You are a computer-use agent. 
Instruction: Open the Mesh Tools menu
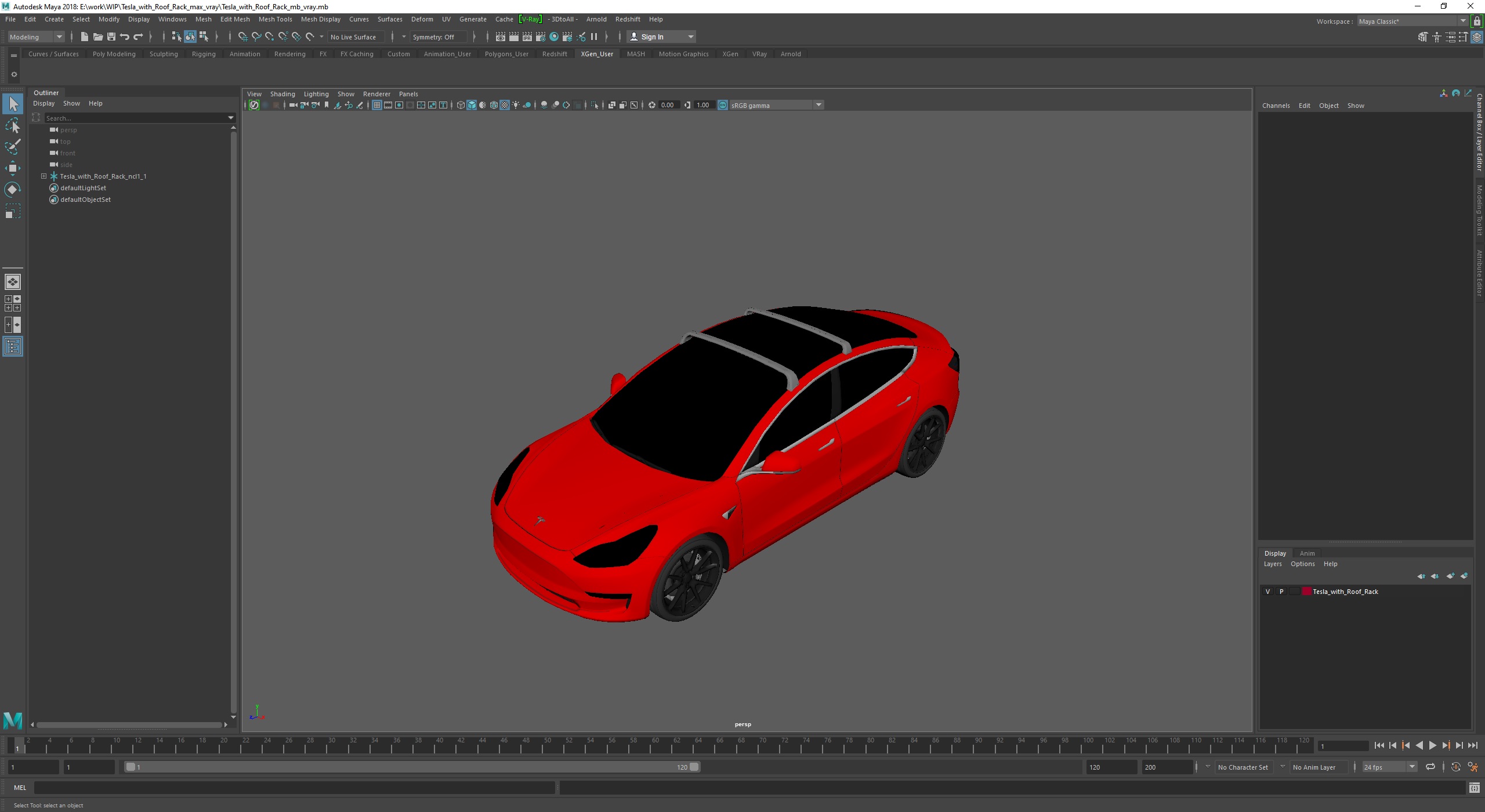coord(275,19)
